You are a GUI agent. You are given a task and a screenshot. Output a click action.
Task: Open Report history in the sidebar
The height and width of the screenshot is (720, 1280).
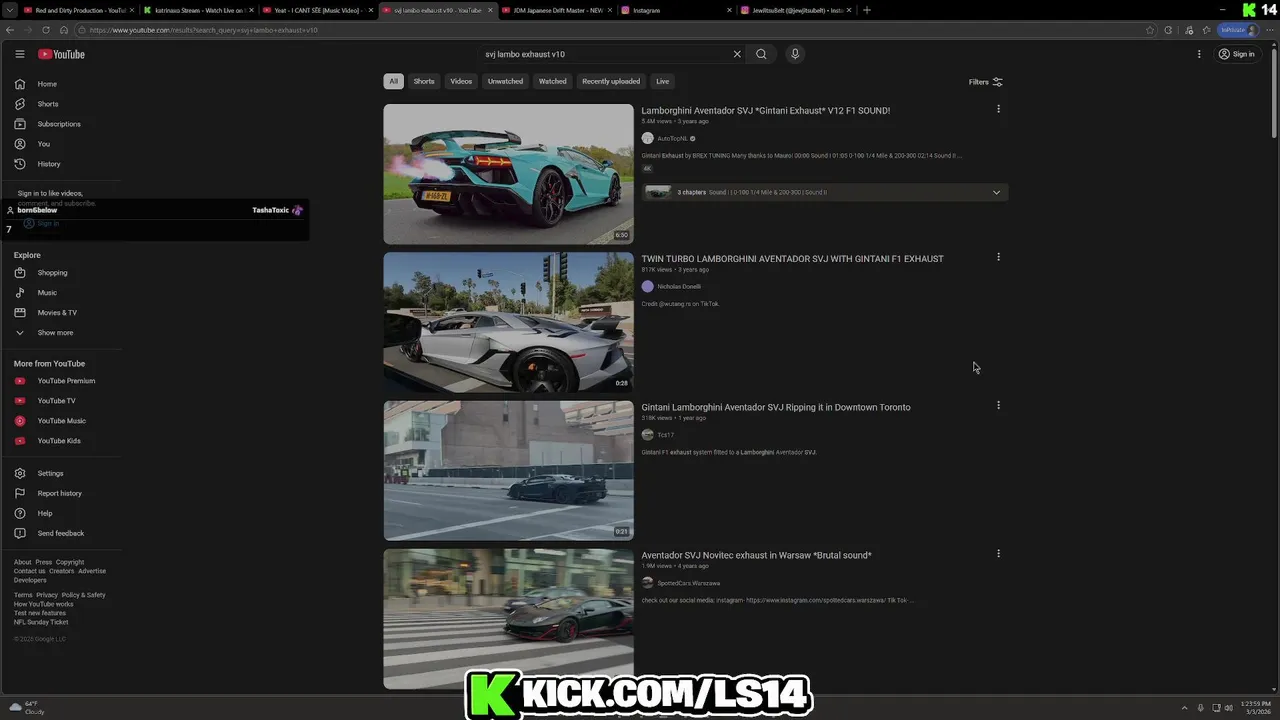(60, 493)
